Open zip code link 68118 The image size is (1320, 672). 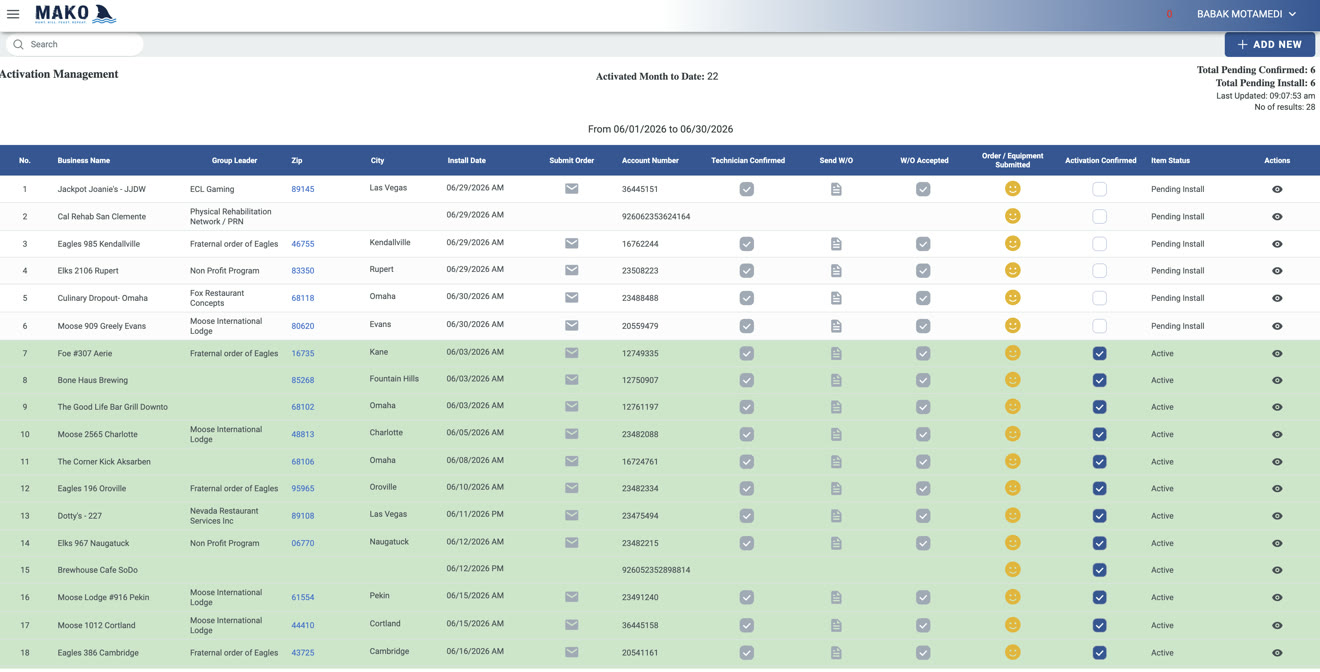tap(303, 298)
